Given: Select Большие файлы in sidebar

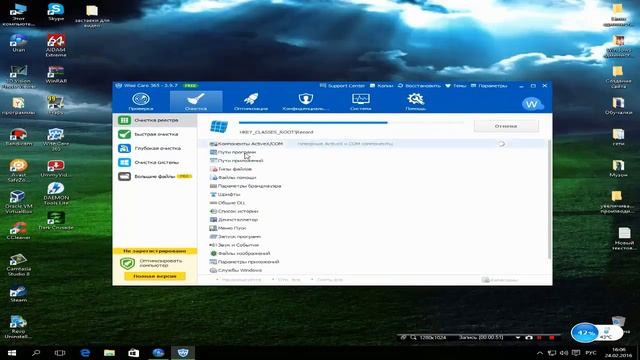Looking at the screenshot, I should (x=155, y=176).
